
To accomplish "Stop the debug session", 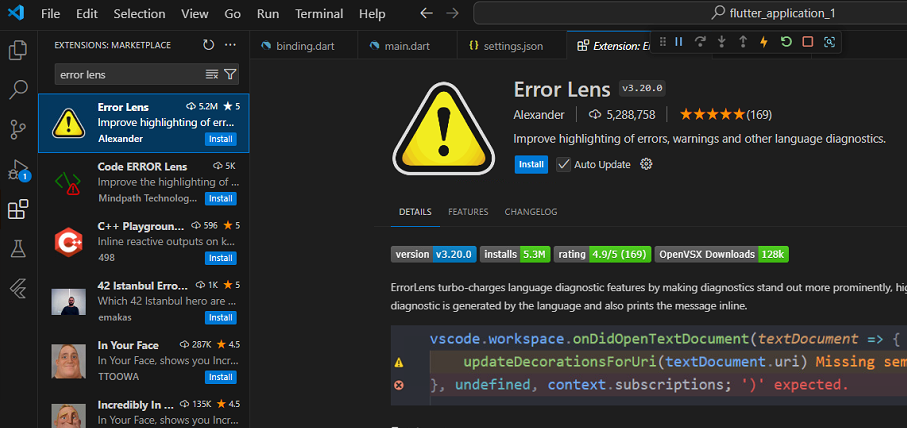I will pos(808,42).
